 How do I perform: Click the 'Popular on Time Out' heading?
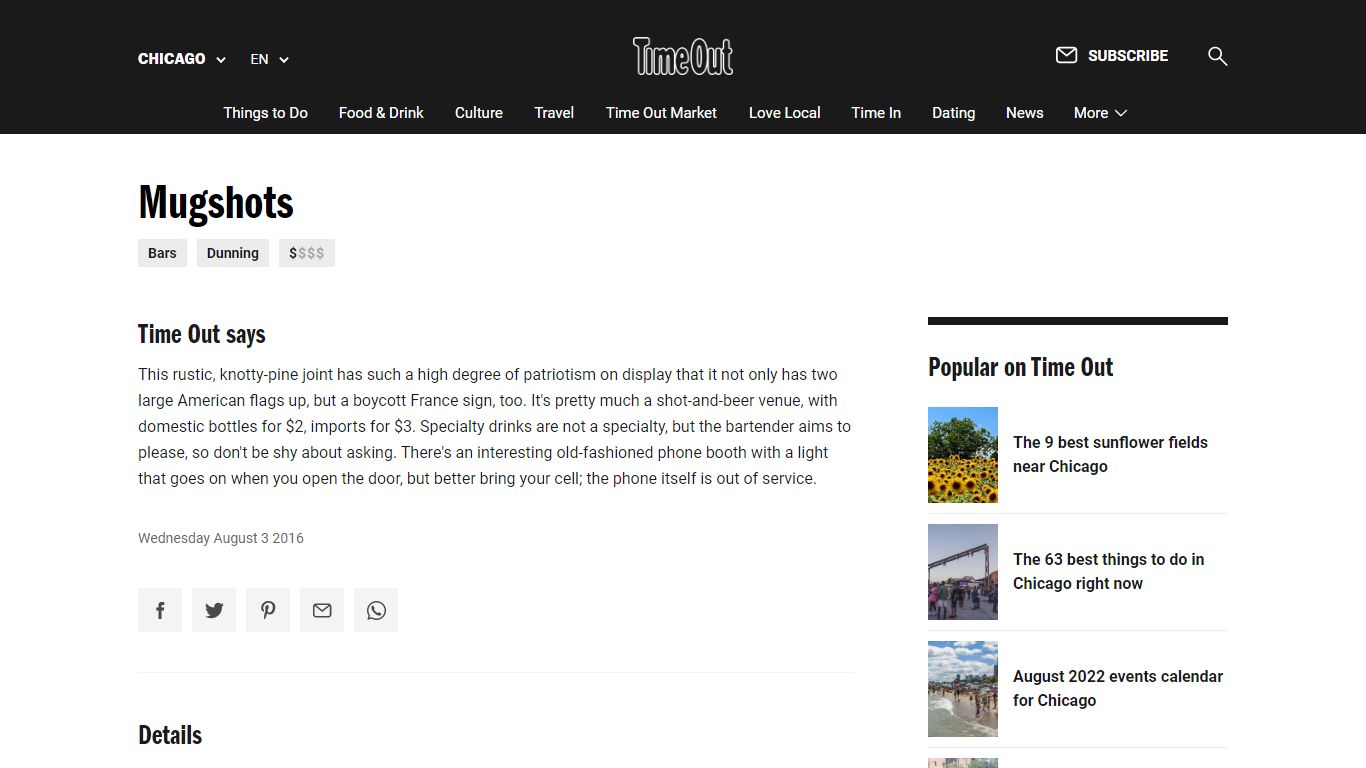pos(1020,367)
